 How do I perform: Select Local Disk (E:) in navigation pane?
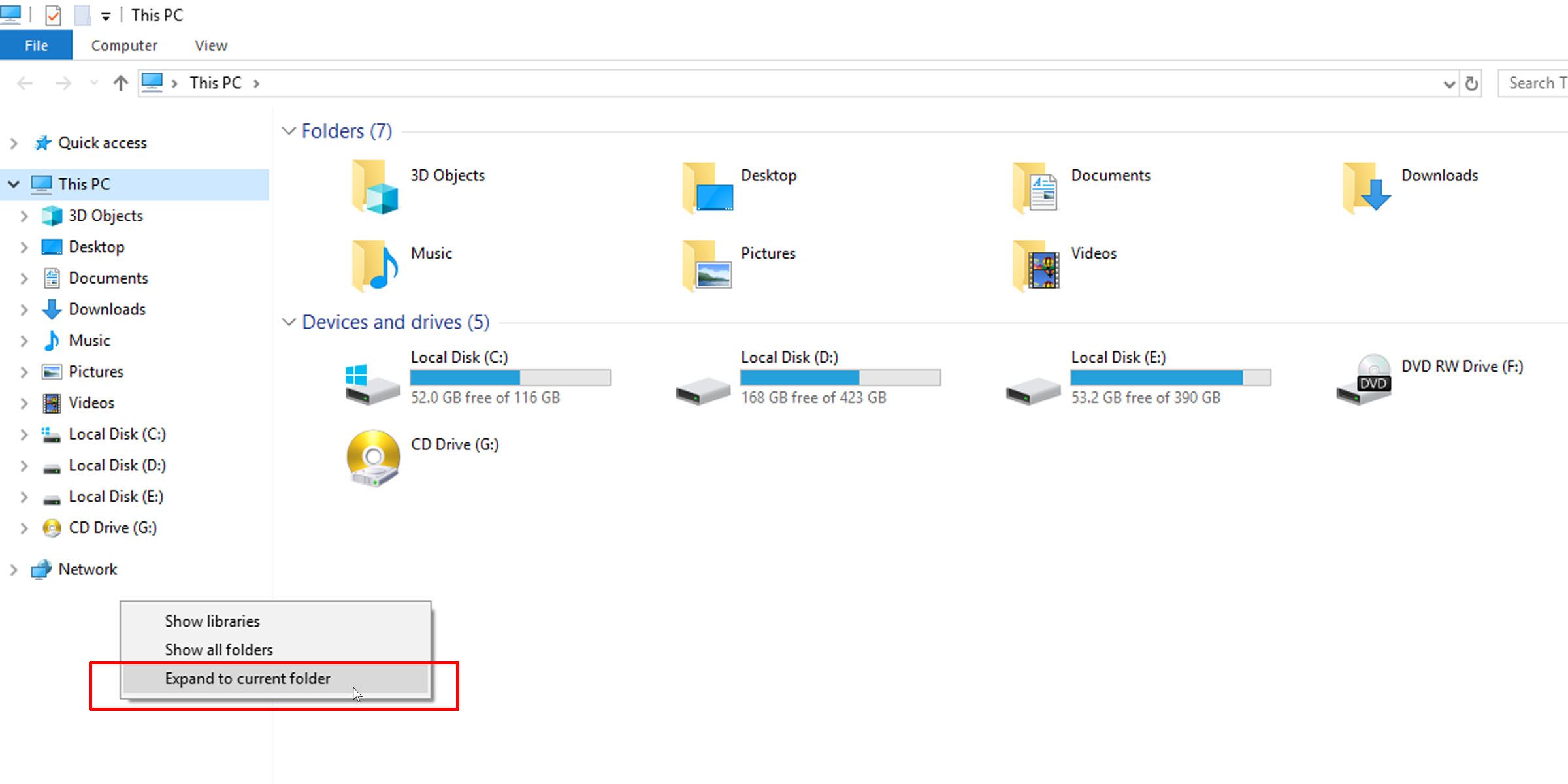116,497
